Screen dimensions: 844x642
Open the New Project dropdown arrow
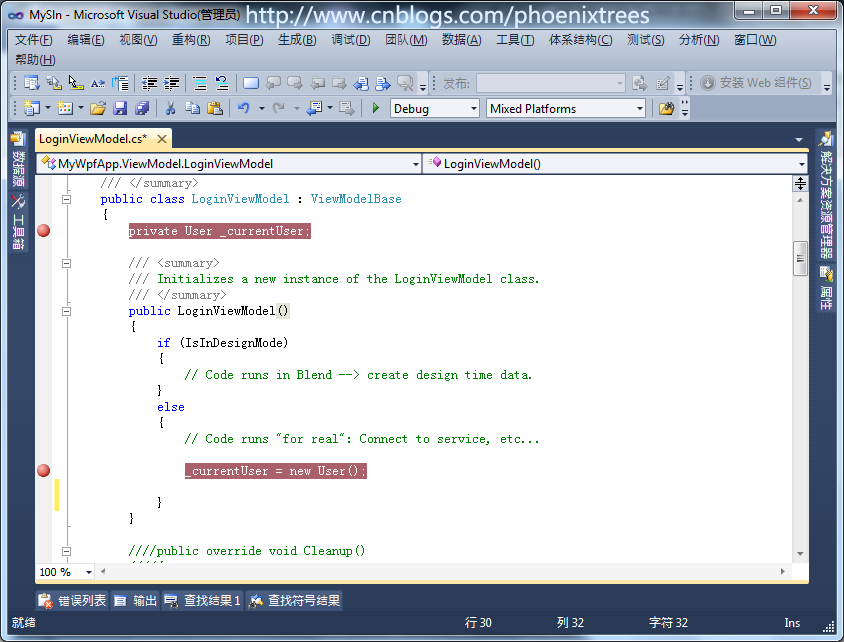pos(47,109)
